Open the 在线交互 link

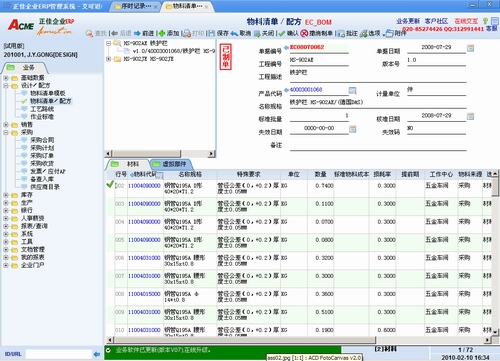pyautogui.click(x=466, y=21)
